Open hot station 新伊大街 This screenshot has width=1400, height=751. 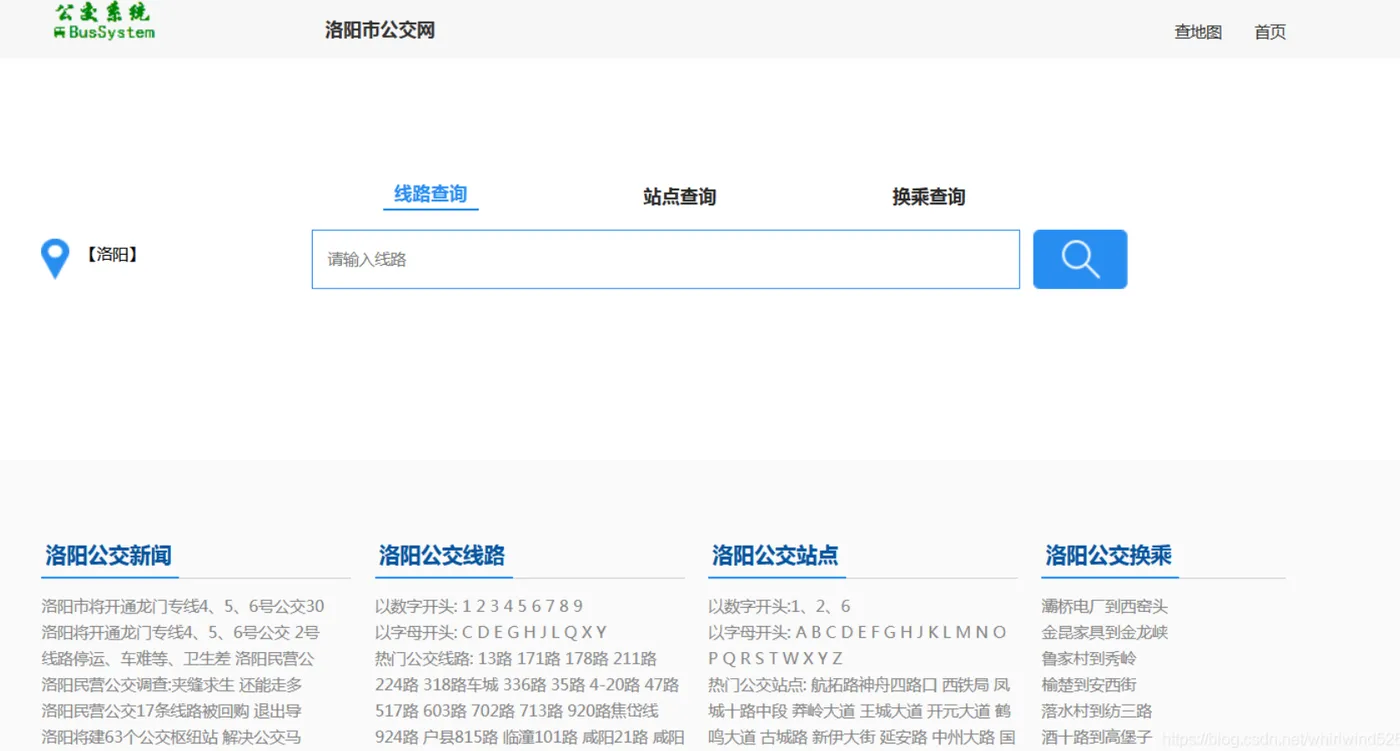click(x=843, y=737)
